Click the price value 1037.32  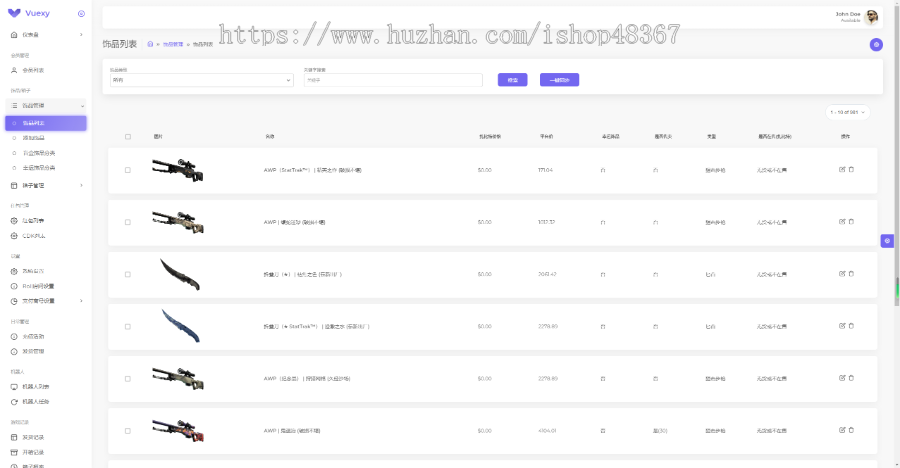(546, 222)
